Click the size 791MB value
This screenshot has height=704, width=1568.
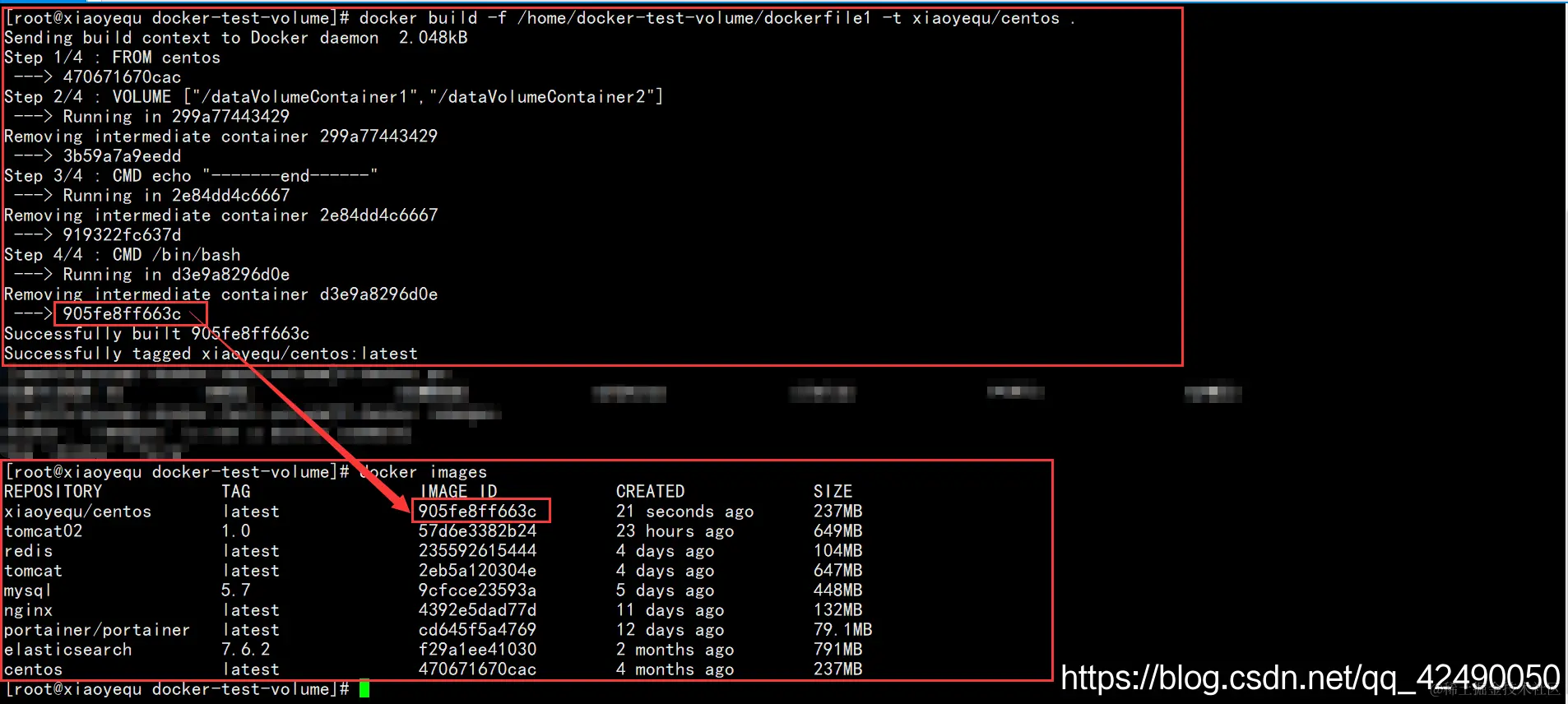point(837,650)
